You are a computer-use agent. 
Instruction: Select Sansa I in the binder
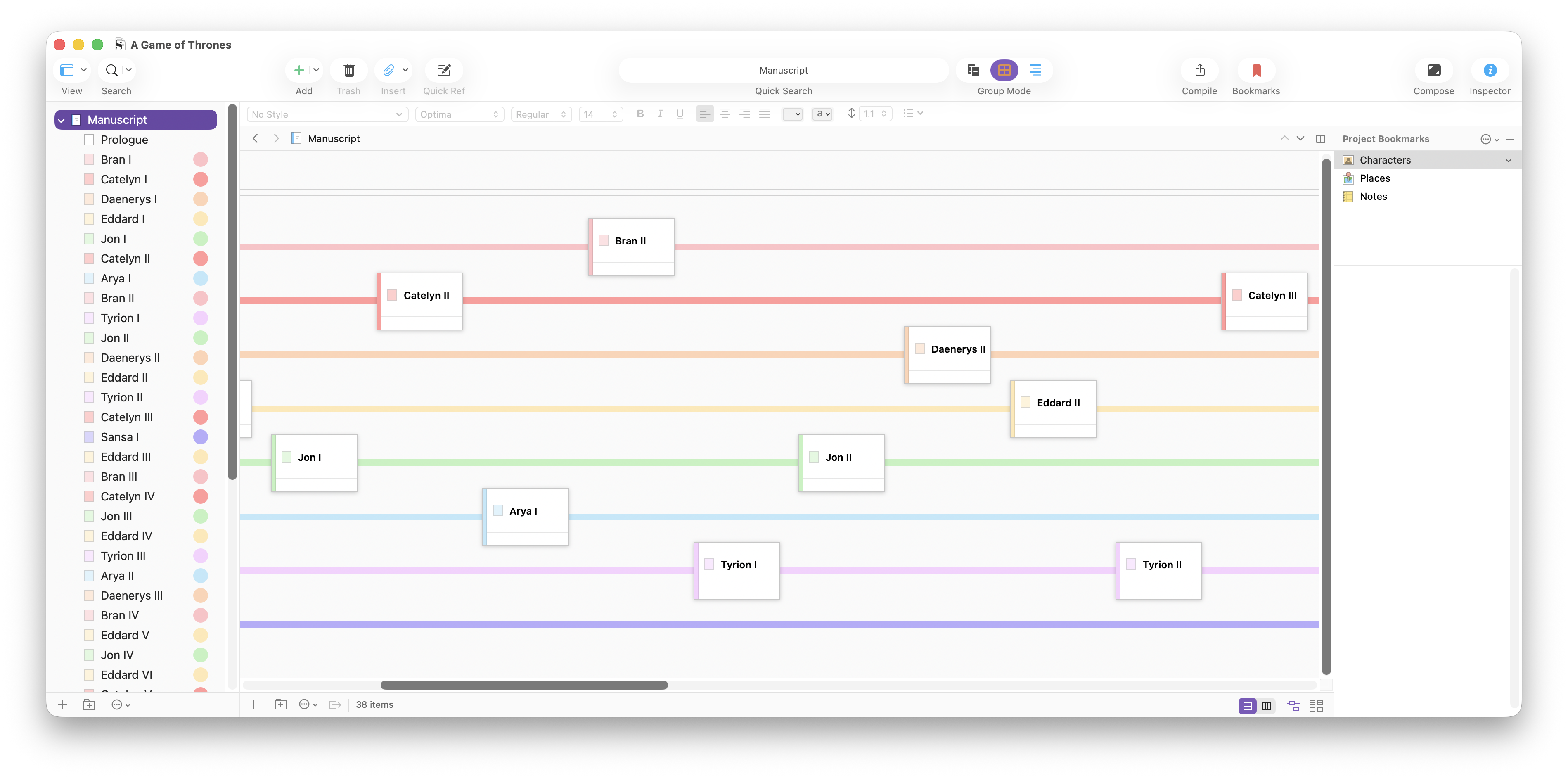[x=120, y=437]
